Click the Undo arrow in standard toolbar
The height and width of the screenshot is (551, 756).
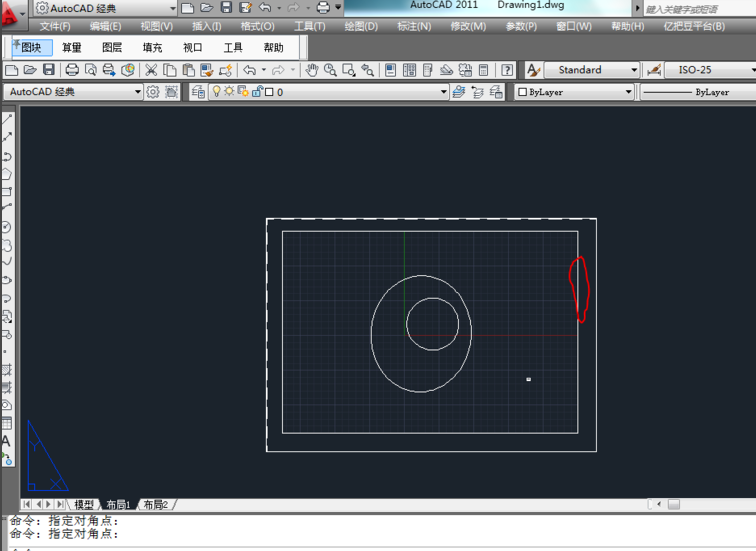pos(249,70)
